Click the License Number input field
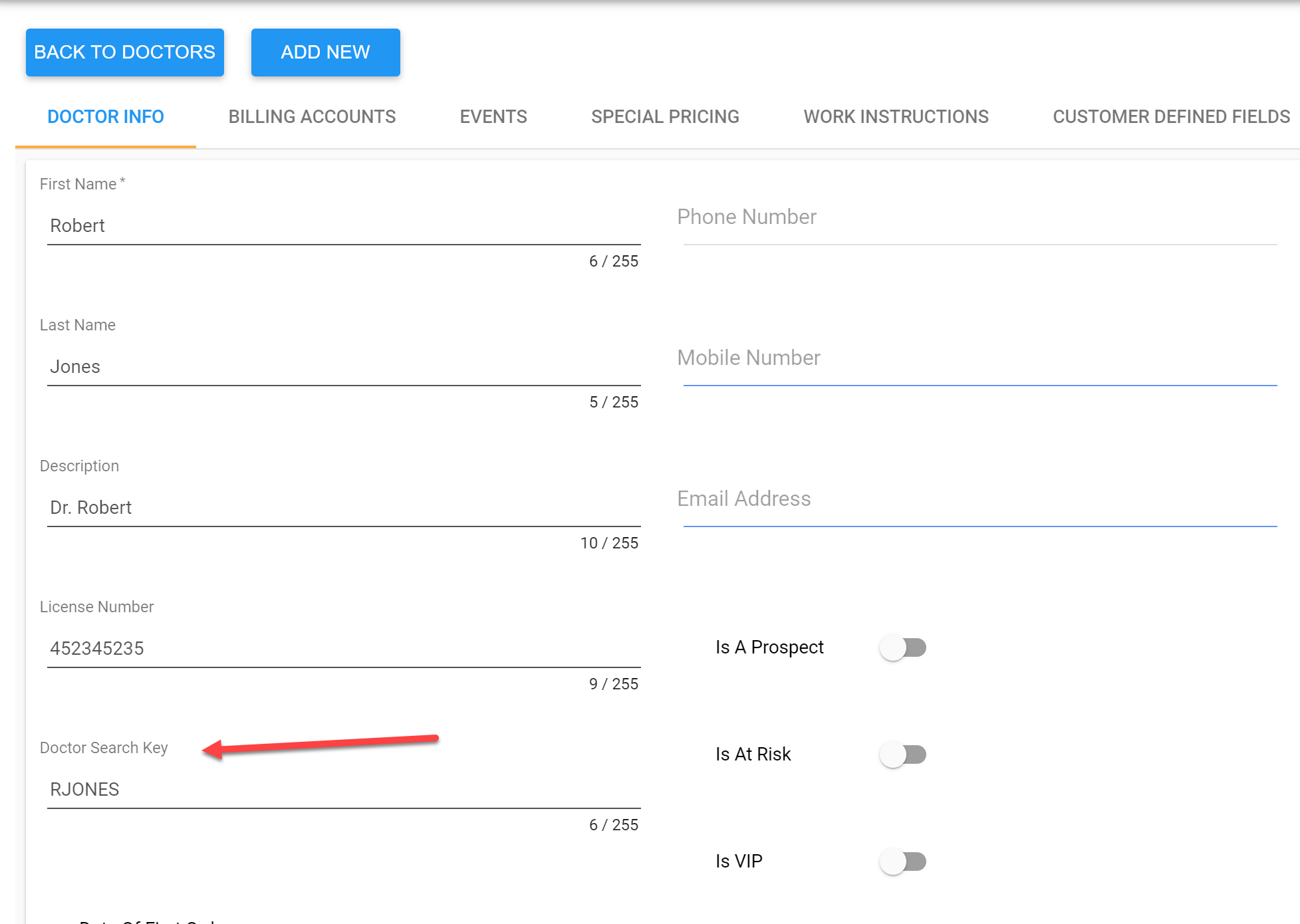 point(343,649)
